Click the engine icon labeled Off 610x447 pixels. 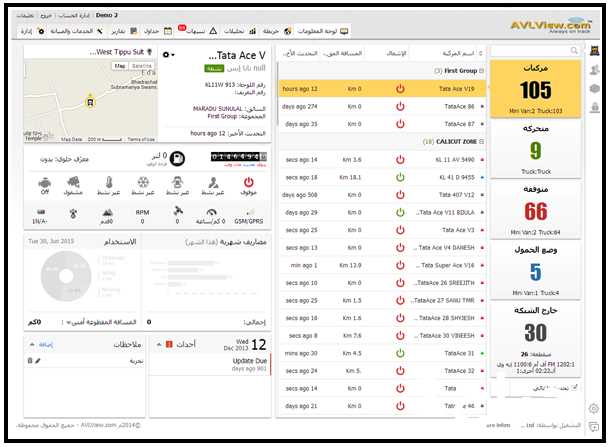(45, 182)
